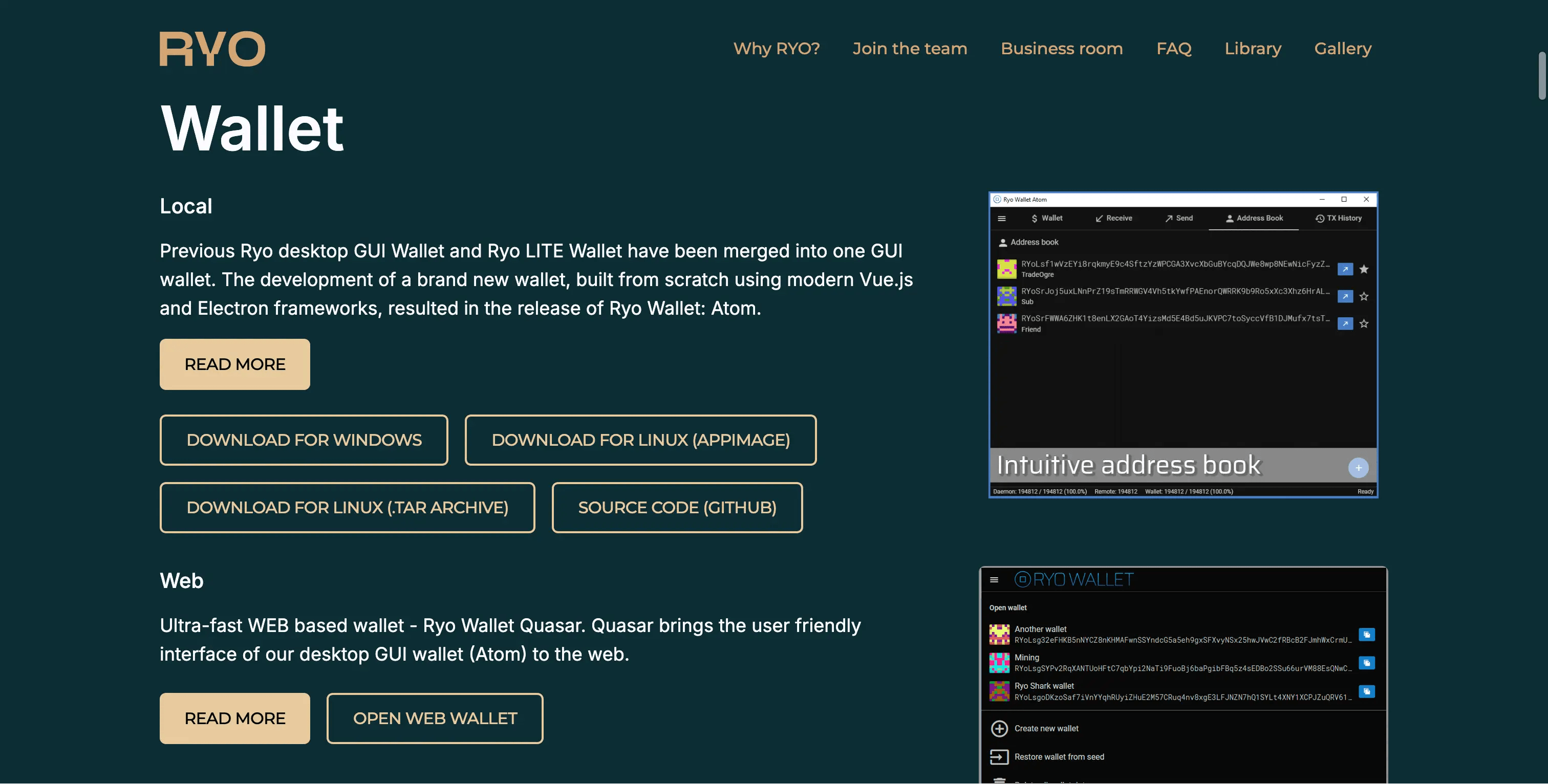Click the Create new wallet plus icon
This screenshot has height=784, width=1548.
pyautogui.click(x=999, y=729)
